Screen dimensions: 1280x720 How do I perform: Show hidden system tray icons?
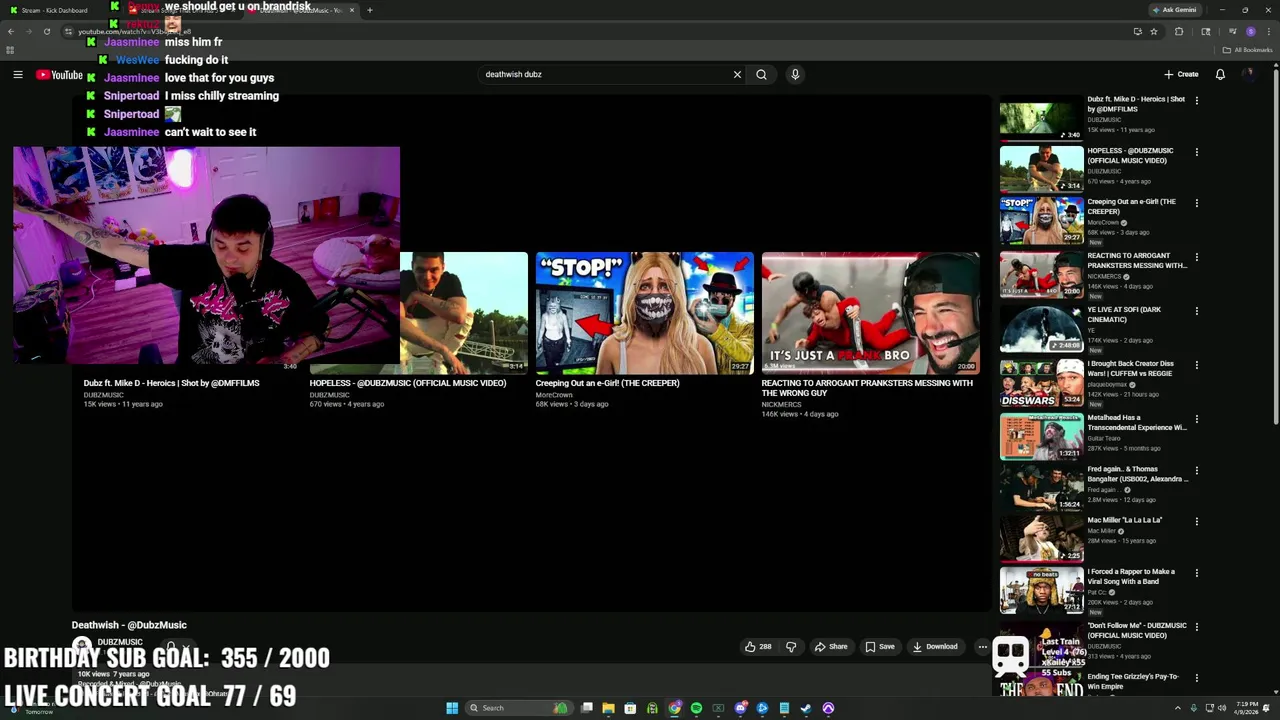(1177, 708)
